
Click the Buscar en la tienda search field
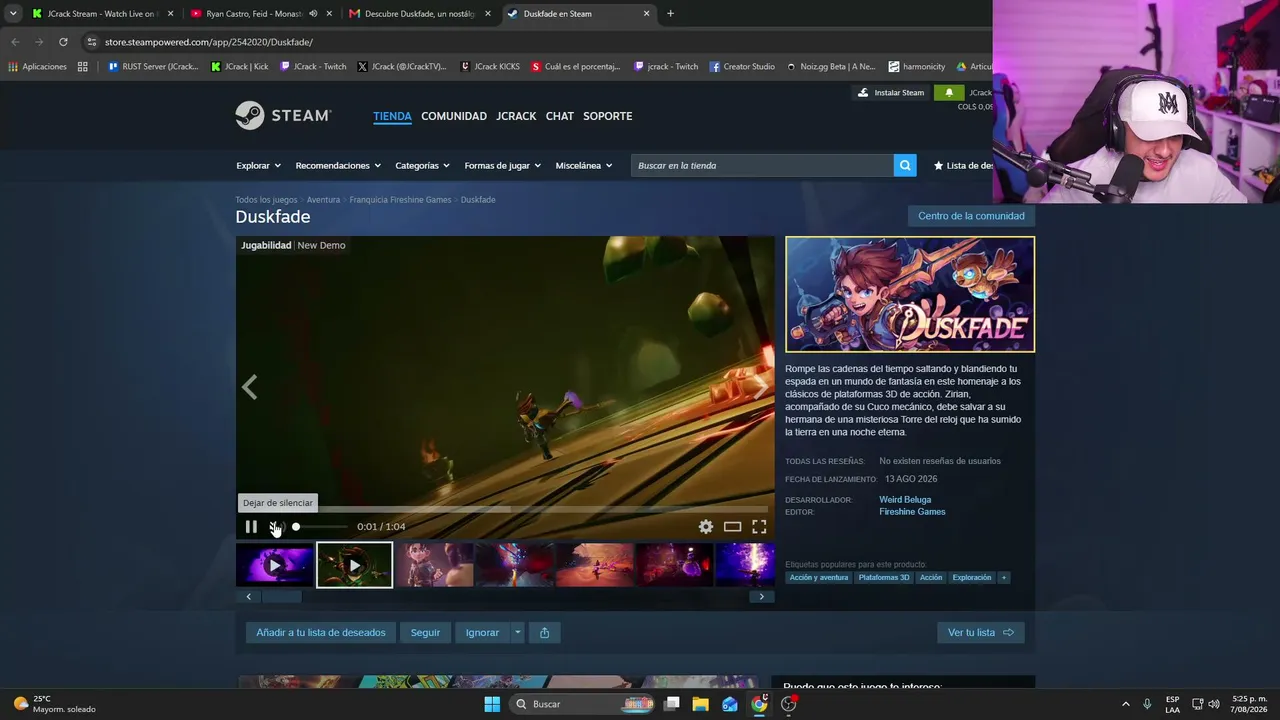762,165
